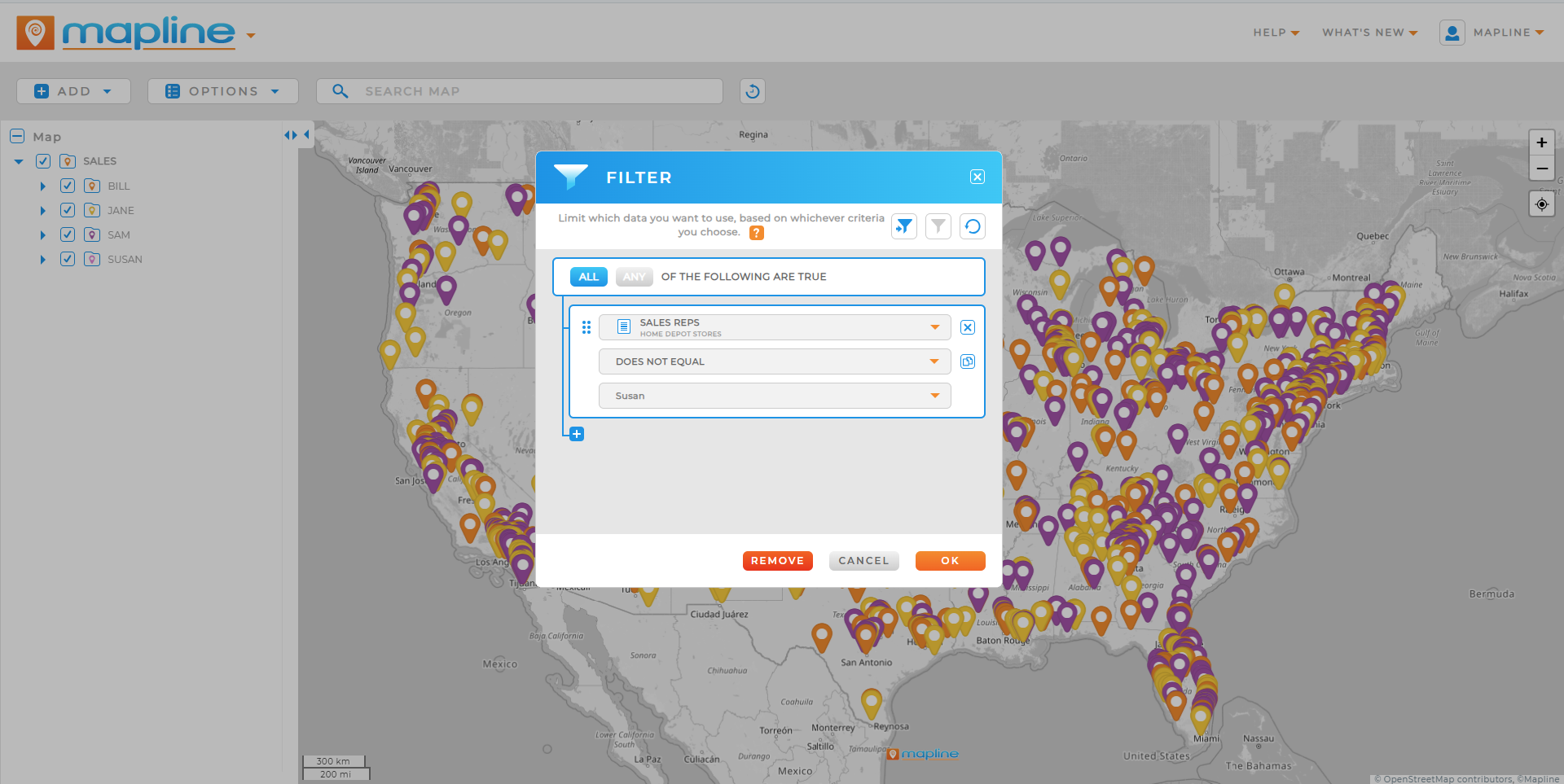The image size is (1564, 784).
Task: Click the JANE layer pin icon
Action: point(92,210)
